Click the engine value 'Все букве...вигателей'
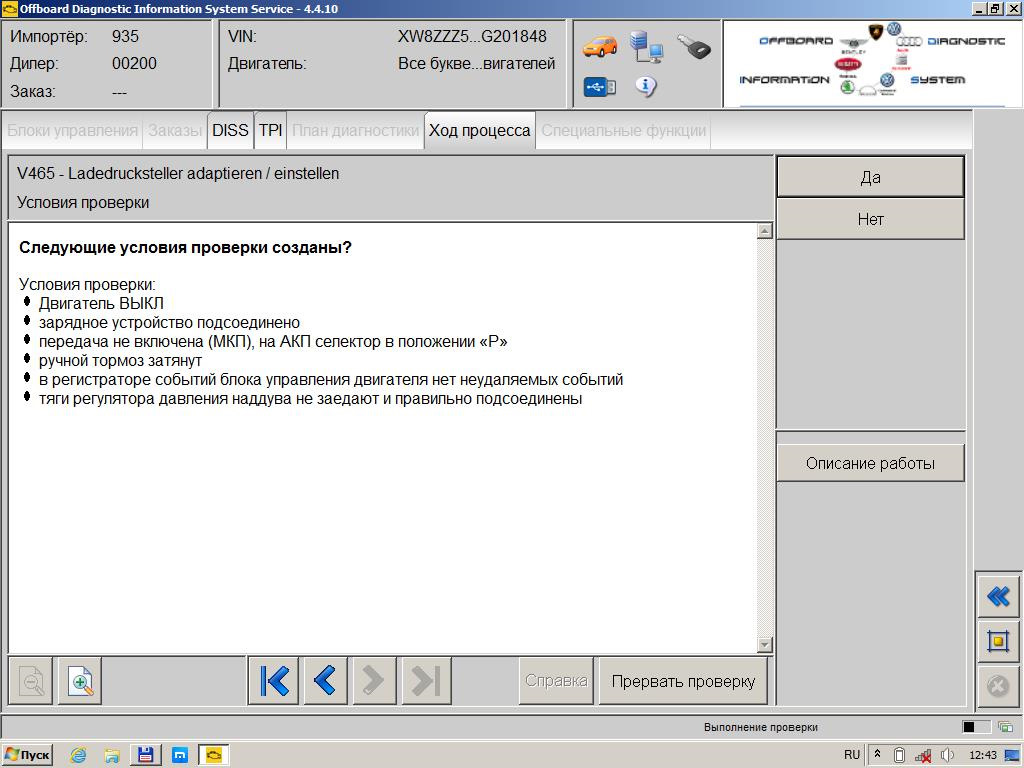This screenshot has width=1024, height=768. (x=477, y=64)
